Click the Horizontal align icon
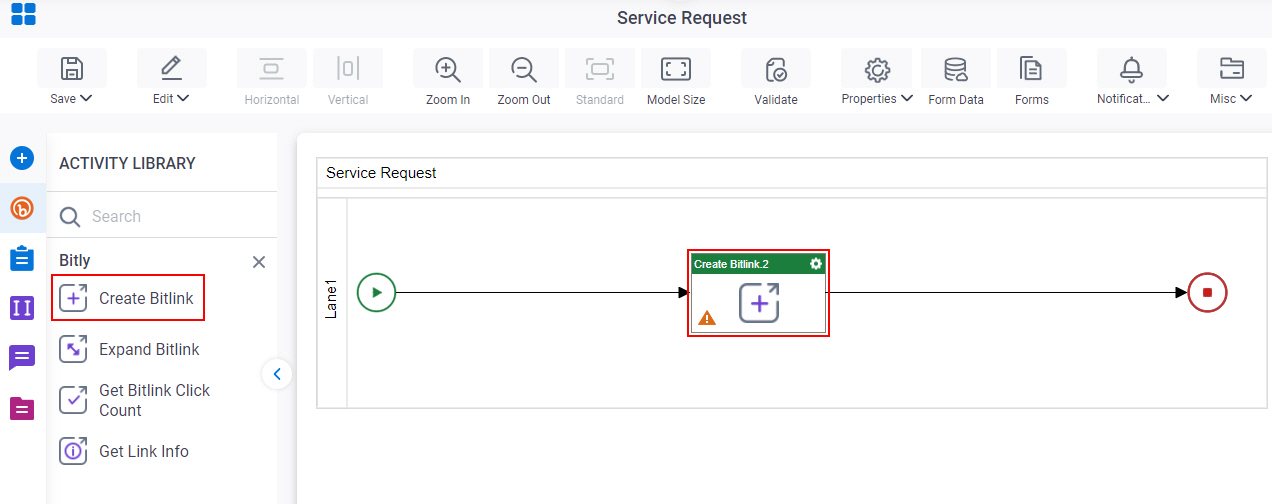Image resolution: width=1272 pixels, height=504 pixels. (272, 68)
